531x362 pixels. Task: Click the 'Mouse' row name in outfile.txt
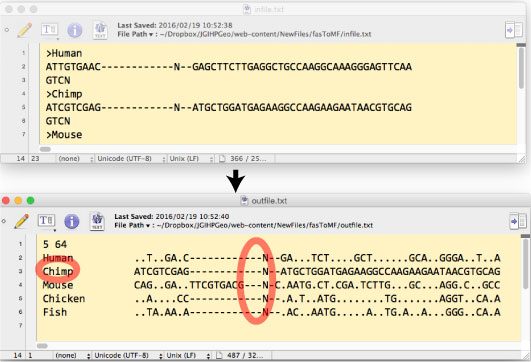point(58,285)
